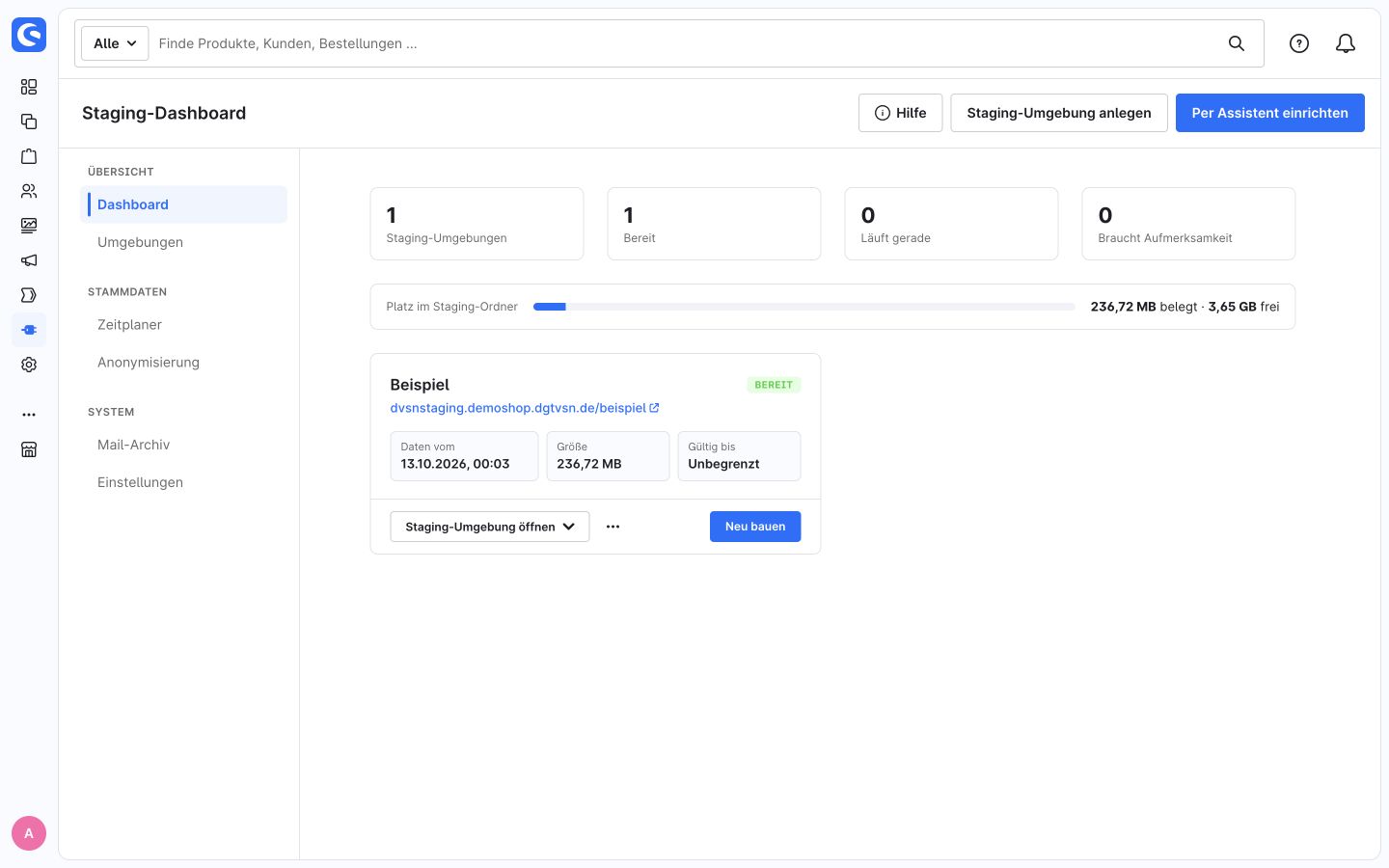The image size is (1389, 868).
Task: Open external link icon next to Beispiel URL
Action: click(654, 408)
